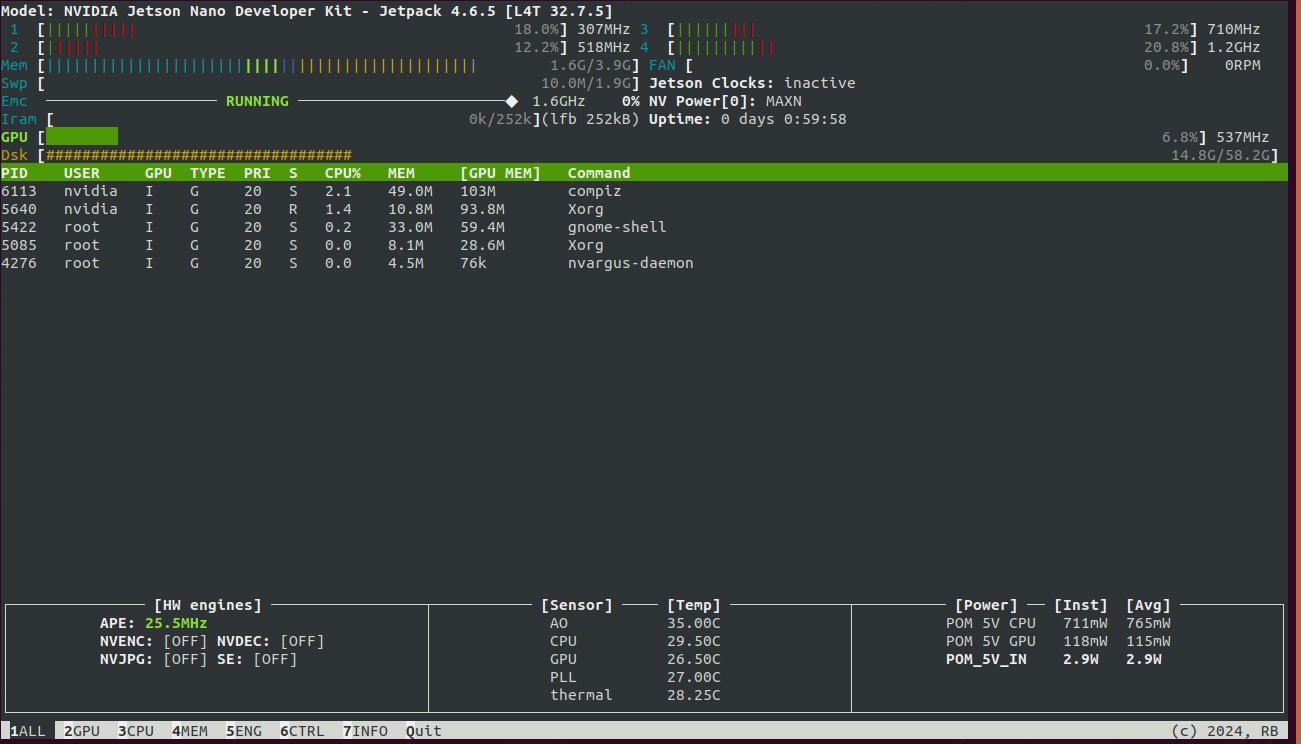
Task: Show the 7INFO tab
Action: 365,731
